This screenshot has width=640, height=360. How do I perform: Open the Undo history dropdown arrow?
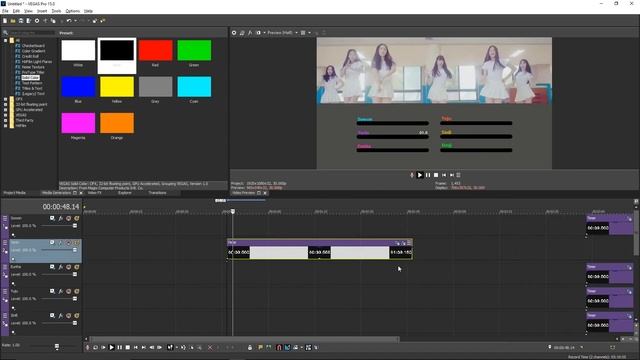(75, 21)
